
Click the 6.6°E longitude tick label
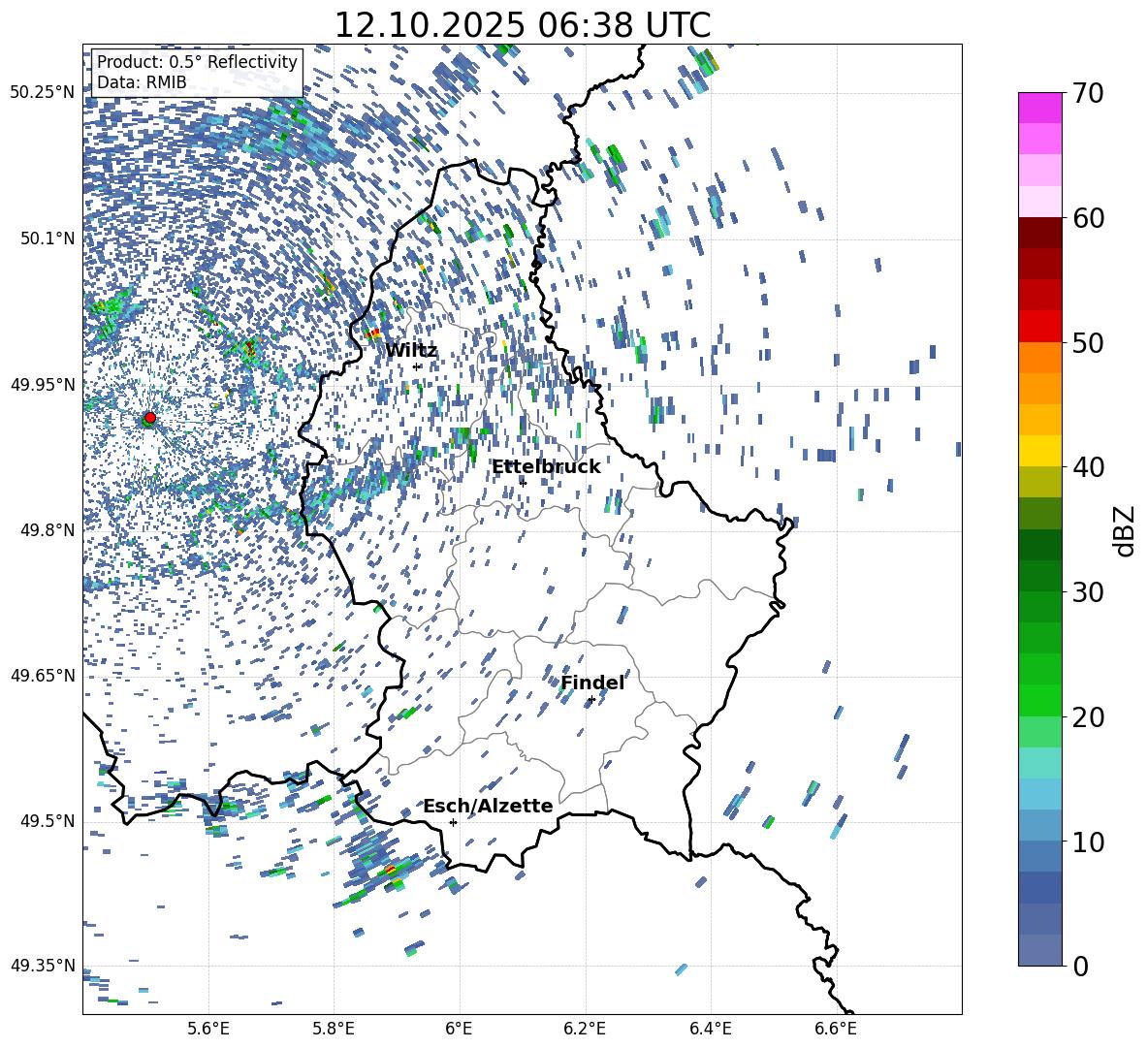[836, 1029]
